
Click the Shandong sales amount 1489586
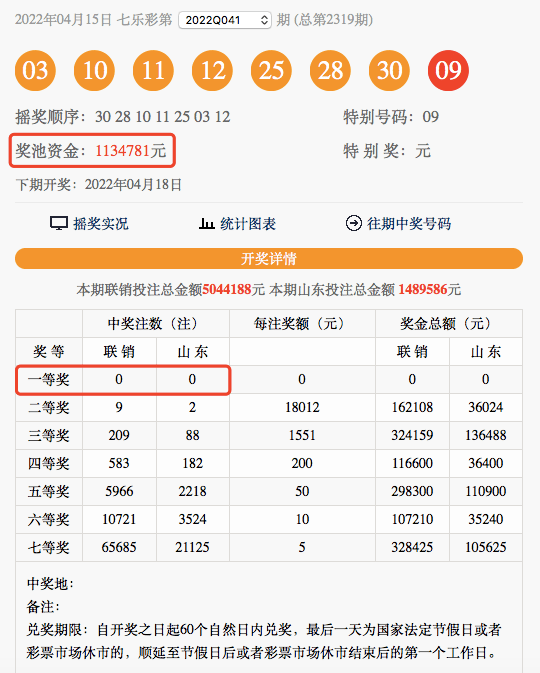[x=423, y=290]
